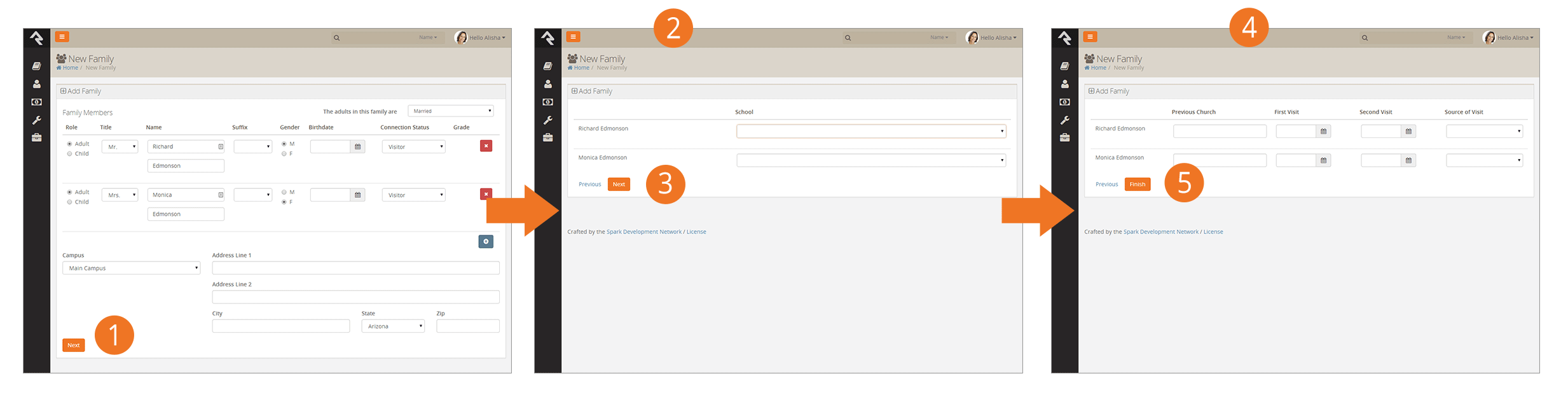
Task: Click the Finish button
Action: [x=1138, y=185]
